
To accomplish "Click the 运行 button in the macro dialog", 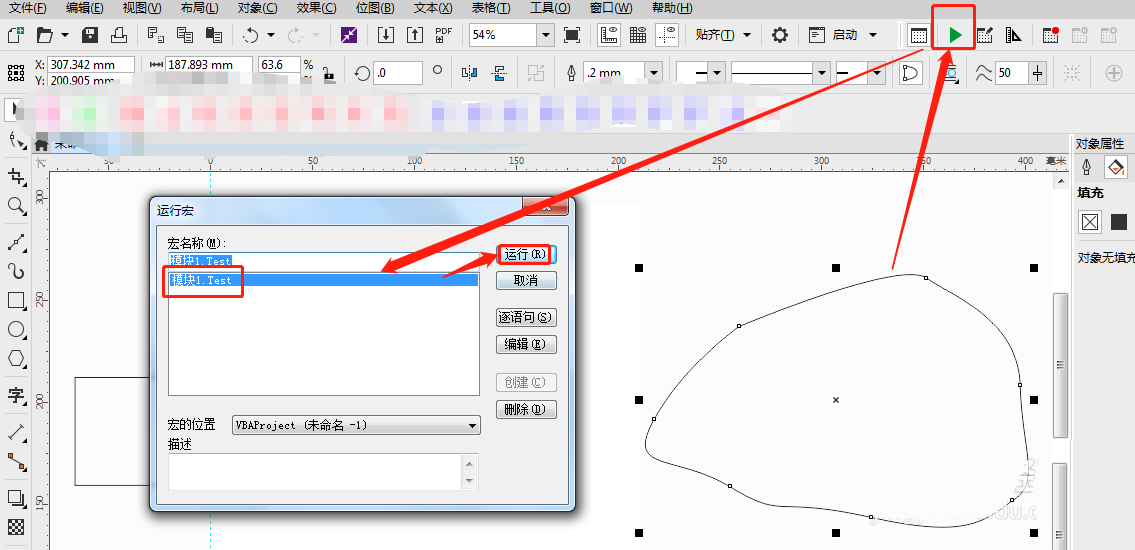I will 526,255.
